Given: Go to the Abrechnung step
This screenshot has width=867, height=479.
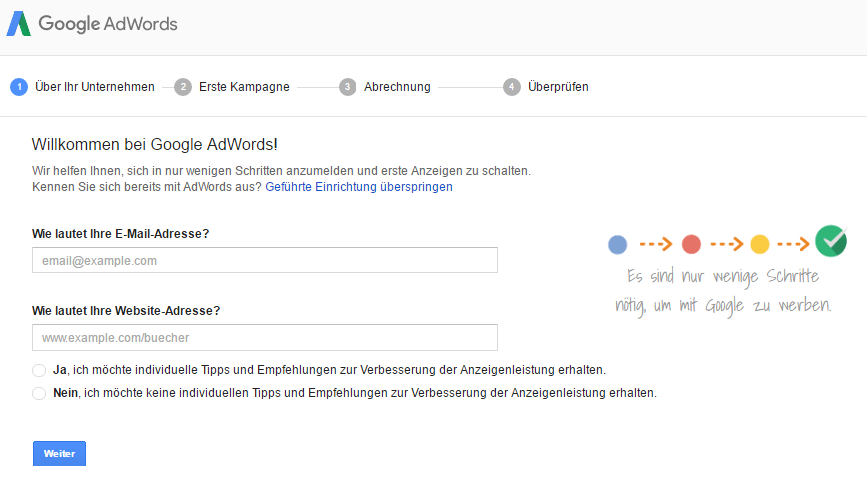Looking at the screenshot, I should pos(397,87).
